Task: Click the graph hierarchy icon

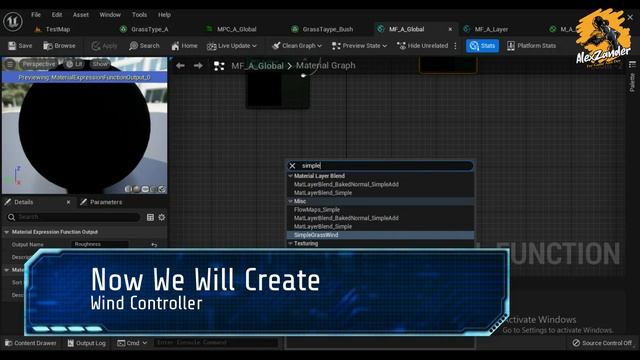Action: 219,66
